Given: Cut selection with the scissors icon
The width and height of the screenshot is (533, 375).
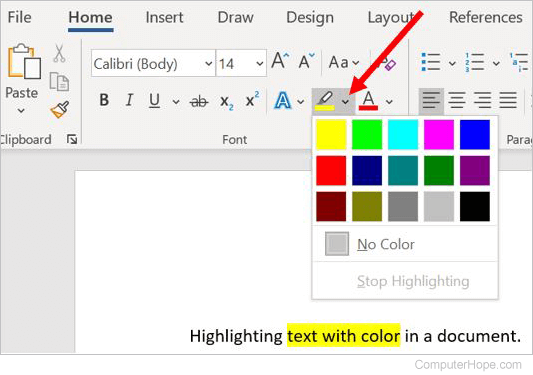Looking at the screenshot, I should click(59, 54).
